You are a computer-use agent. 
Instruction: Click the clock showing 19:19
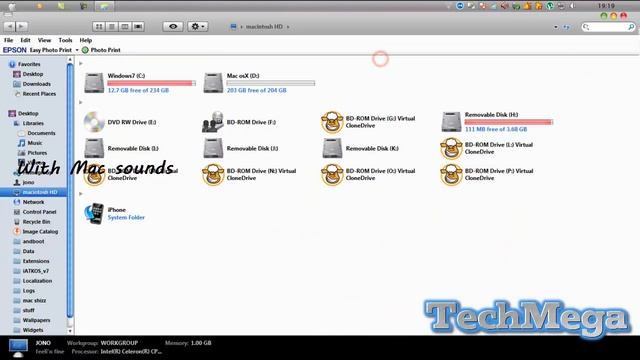coord(606,6)
